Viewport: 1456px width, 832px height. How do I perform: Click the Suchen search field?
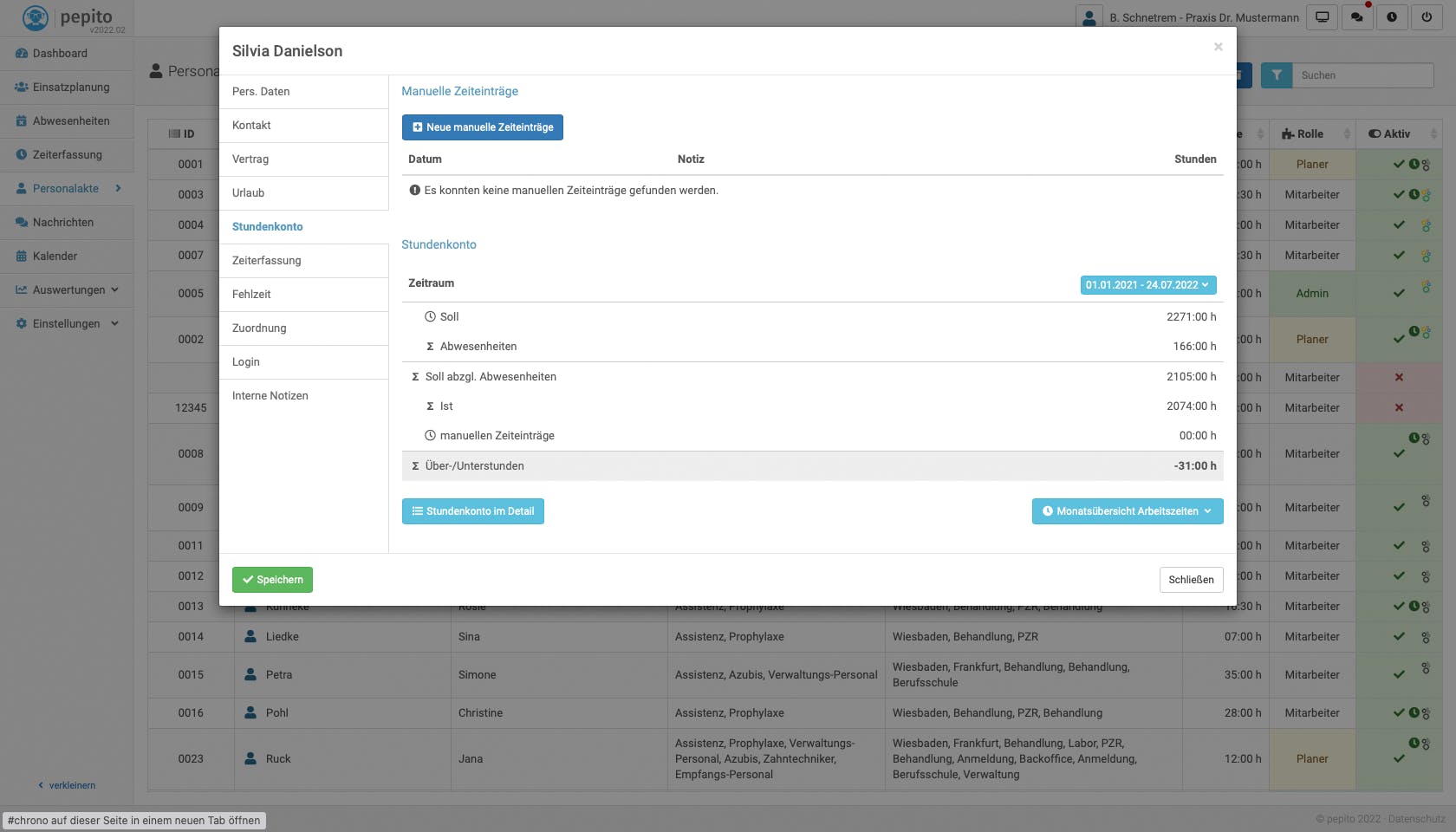pos(1362,75)
